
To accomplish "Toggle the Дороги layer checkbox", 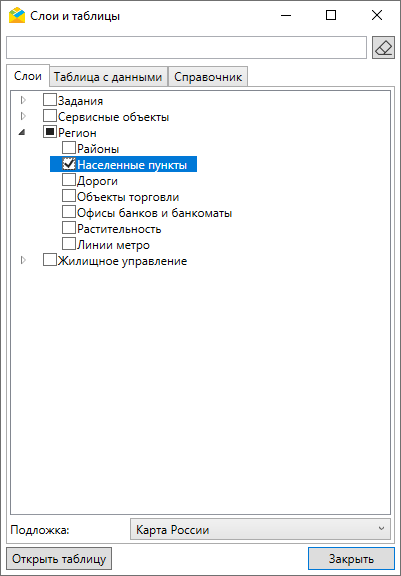I will 69,180.
